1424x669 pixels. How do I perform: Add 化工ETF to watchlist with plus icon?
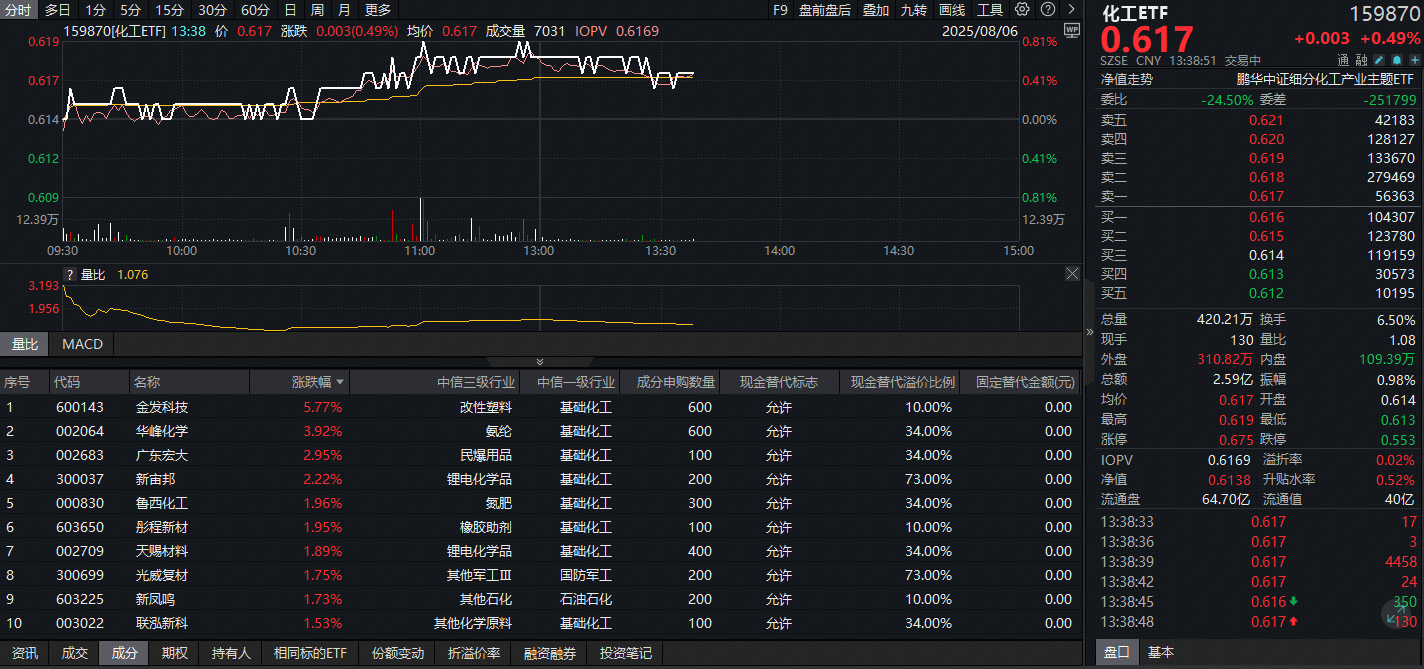click(1414, 60)
